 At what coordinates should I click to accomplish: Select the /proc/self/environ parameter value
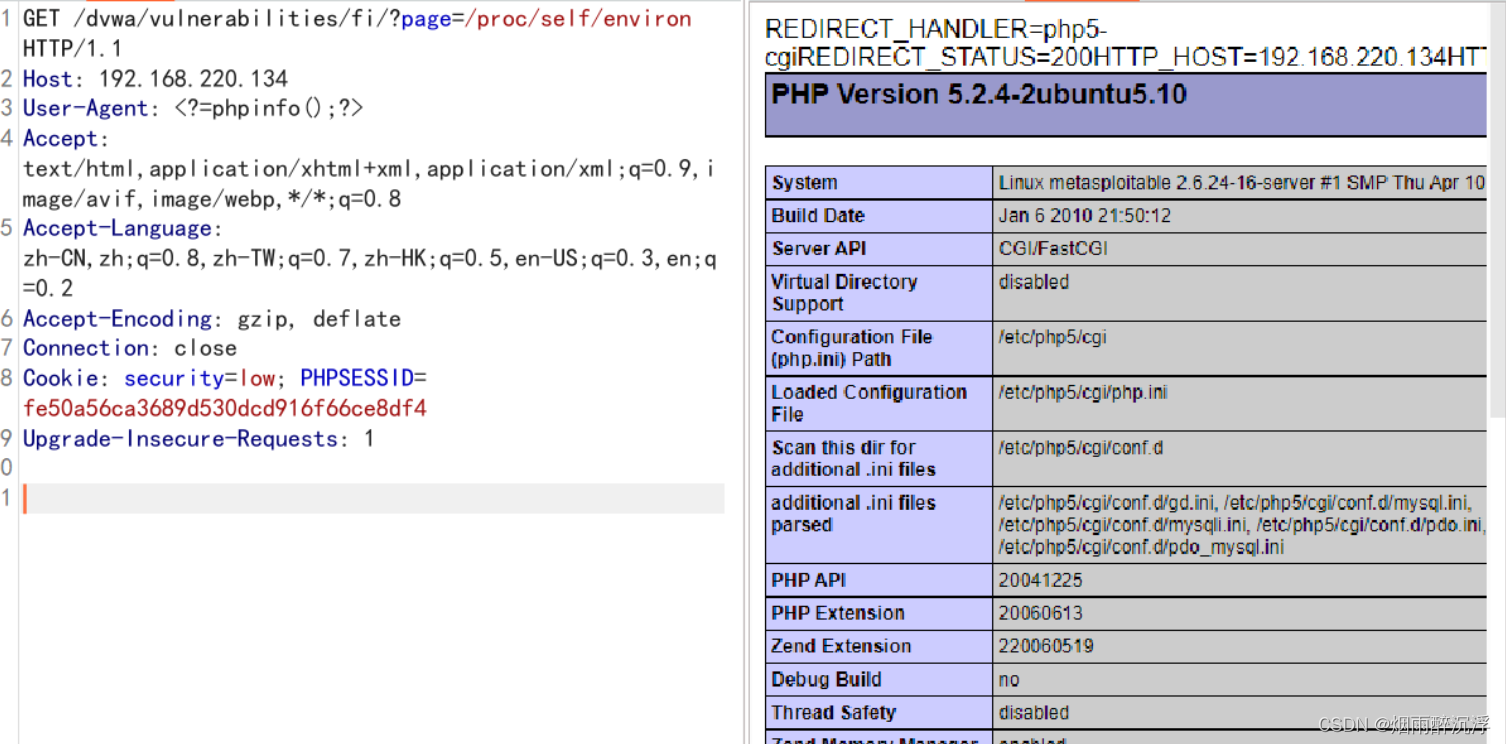578,19
